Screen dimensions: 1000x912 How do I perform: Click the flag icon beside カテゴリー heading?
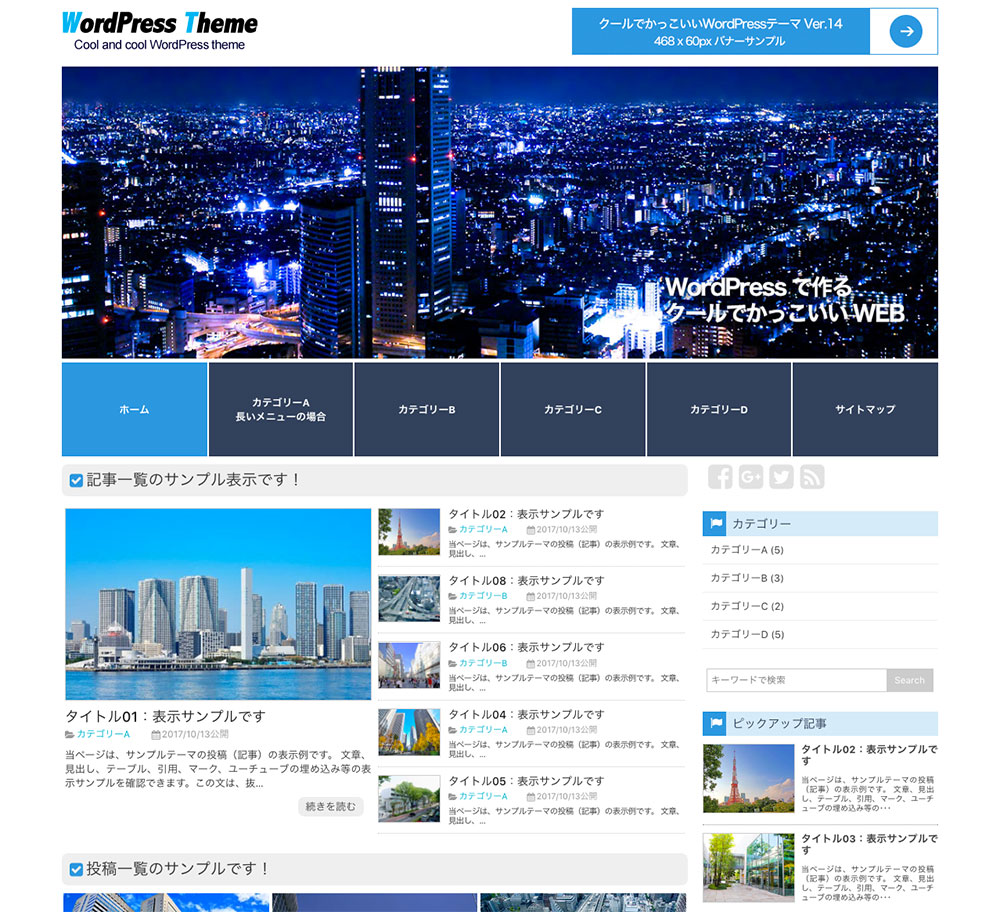(x=716, y=524)
